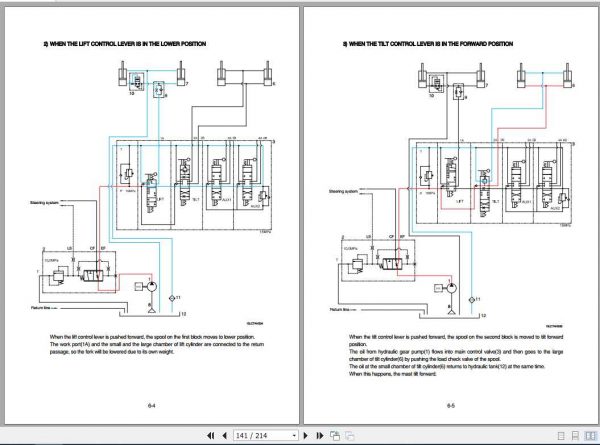Open the page number dropdown arrow
This screenshot has height=445, width=600.
[294, 435]
